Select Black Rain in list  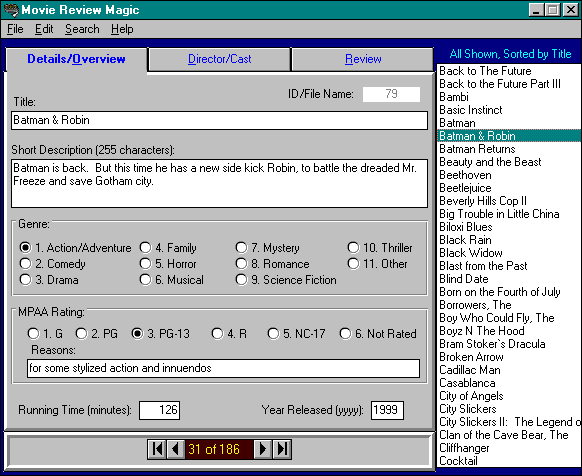pyautogui.click(x=509, y=239)
